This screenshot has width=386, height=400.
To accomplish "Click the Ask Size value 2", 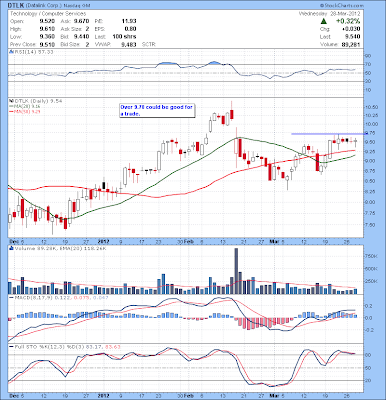I will [x=87, y=29].
